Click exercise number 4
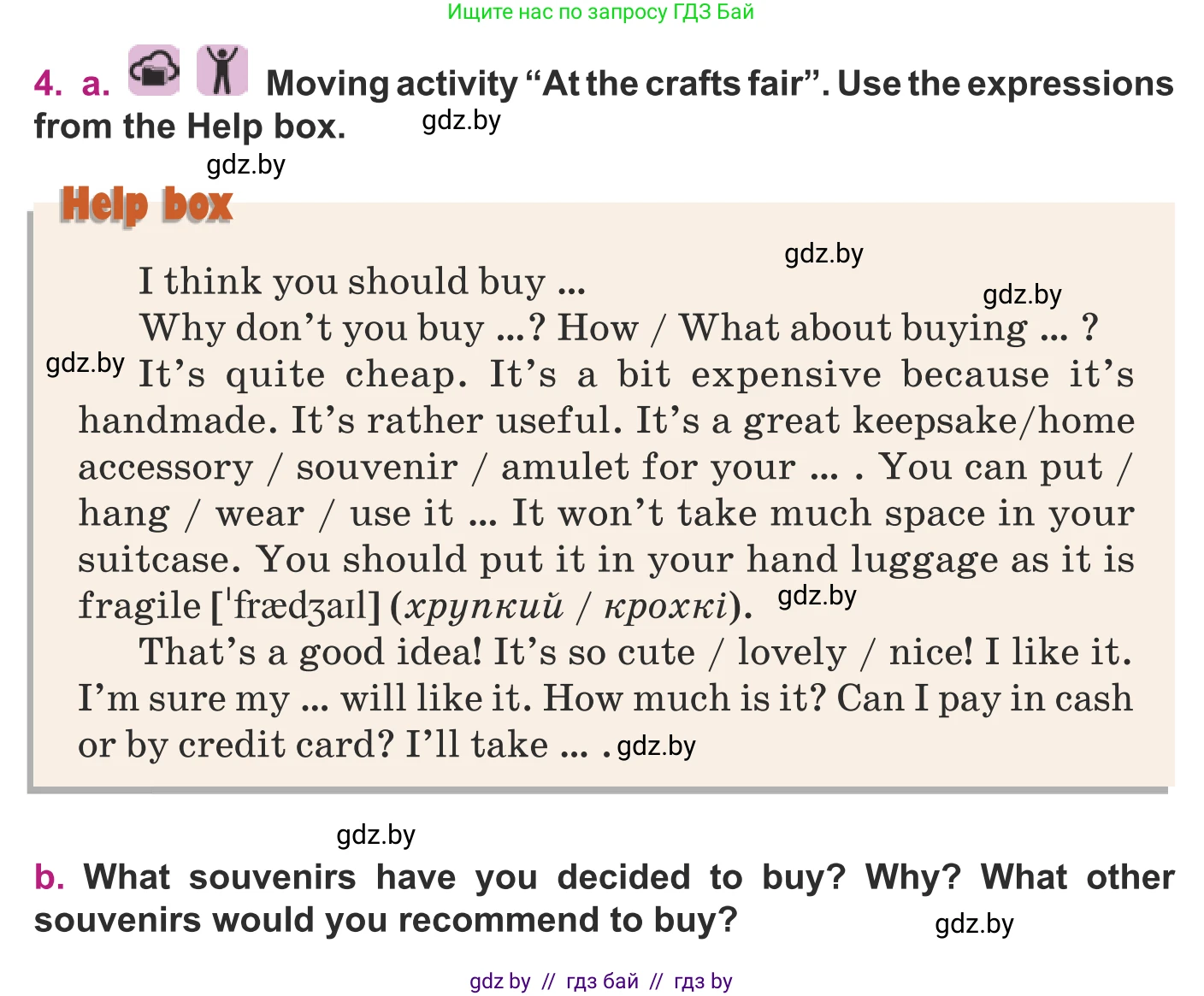The width and height of the screenshot is (1204, 996). 47,84
